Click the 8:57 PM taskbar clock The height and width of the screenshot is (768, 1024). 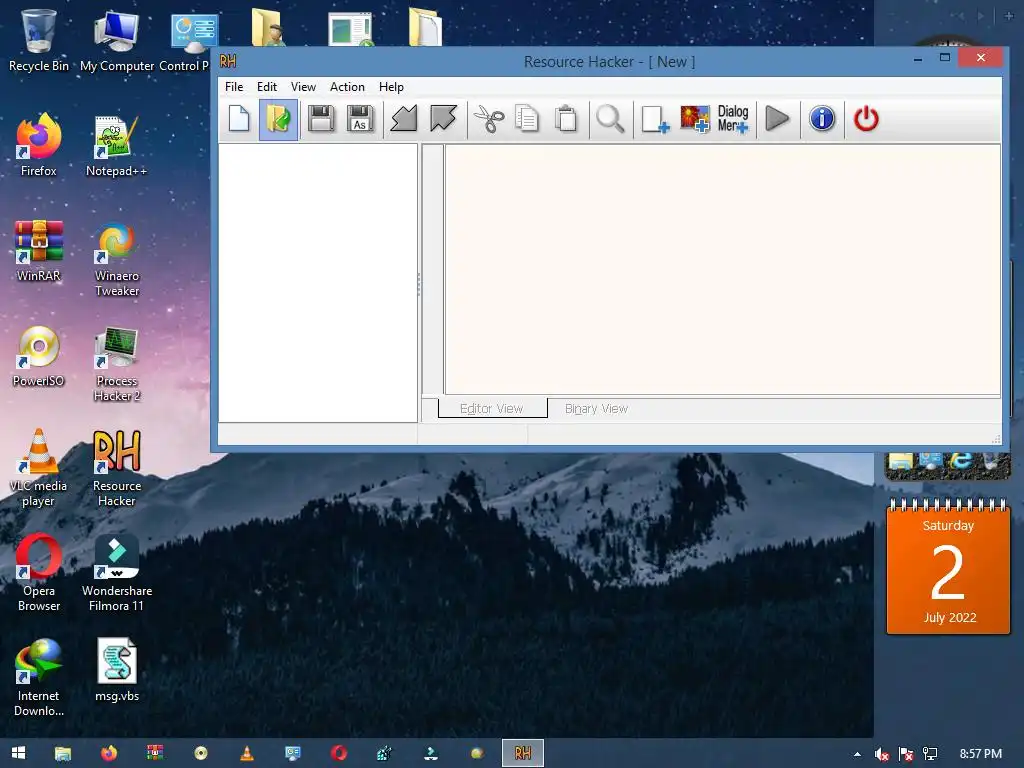[x=980, y=754]
